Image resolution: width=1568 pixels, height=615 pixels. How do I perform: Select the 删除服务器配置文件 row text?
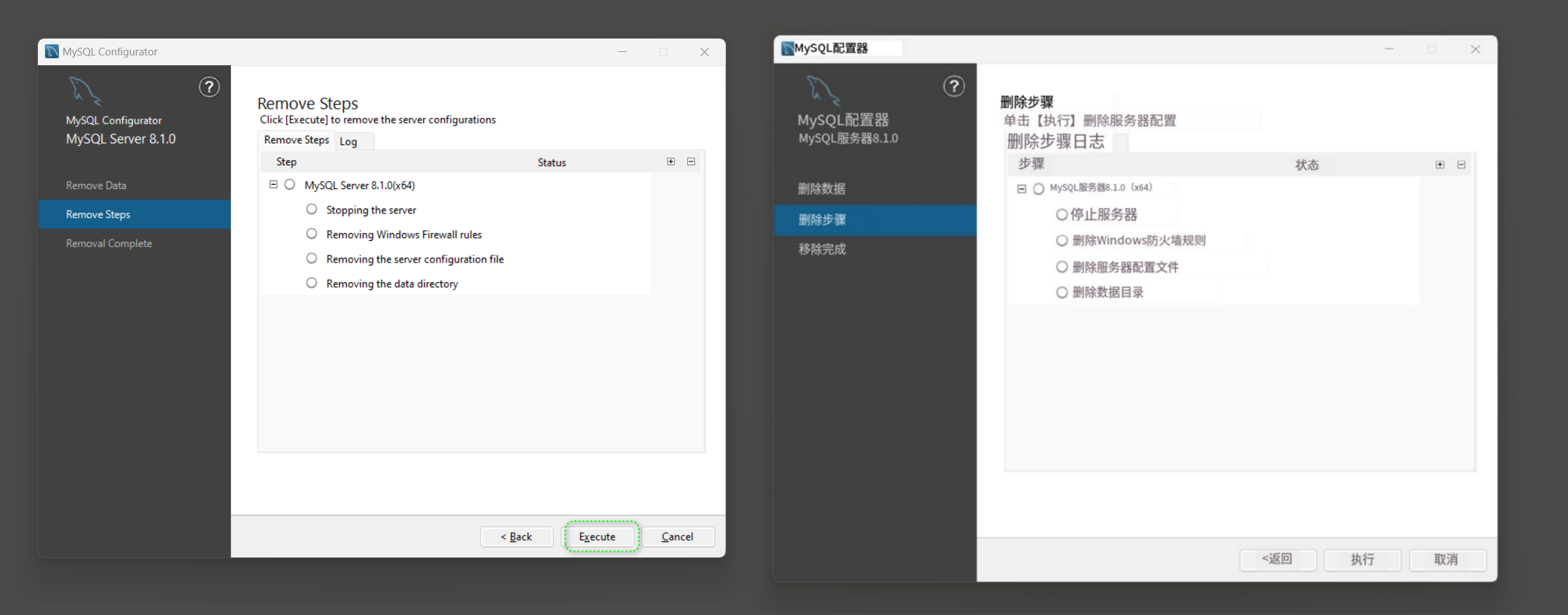click(x=1126, y=267)
